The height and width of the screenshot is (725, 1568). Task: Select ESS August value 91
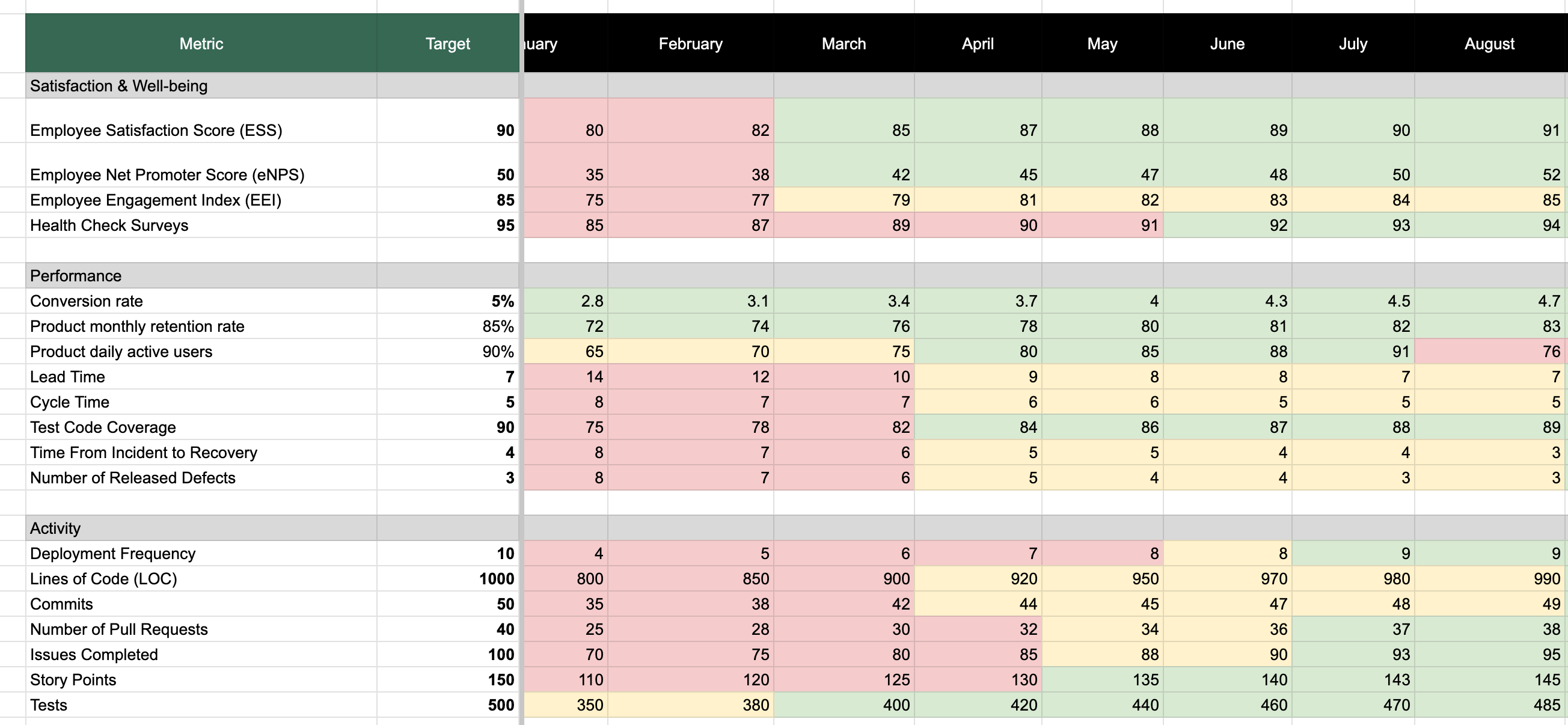(1489, 120)
